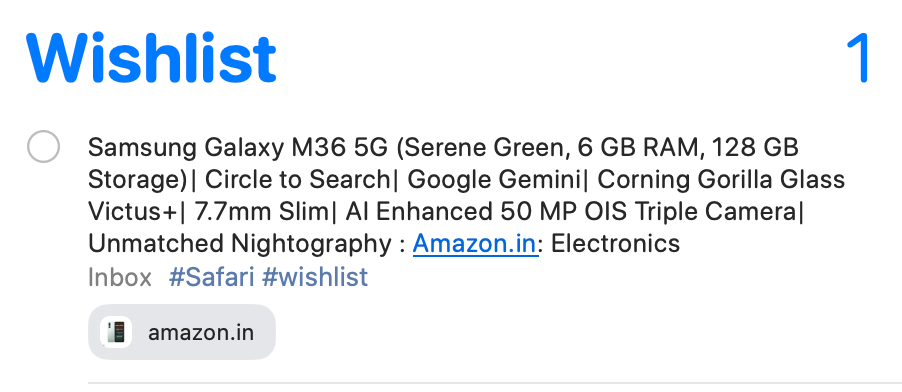Click the reminder count number 1
Viewport: 902px width, 392px height.
click(861, 59)
